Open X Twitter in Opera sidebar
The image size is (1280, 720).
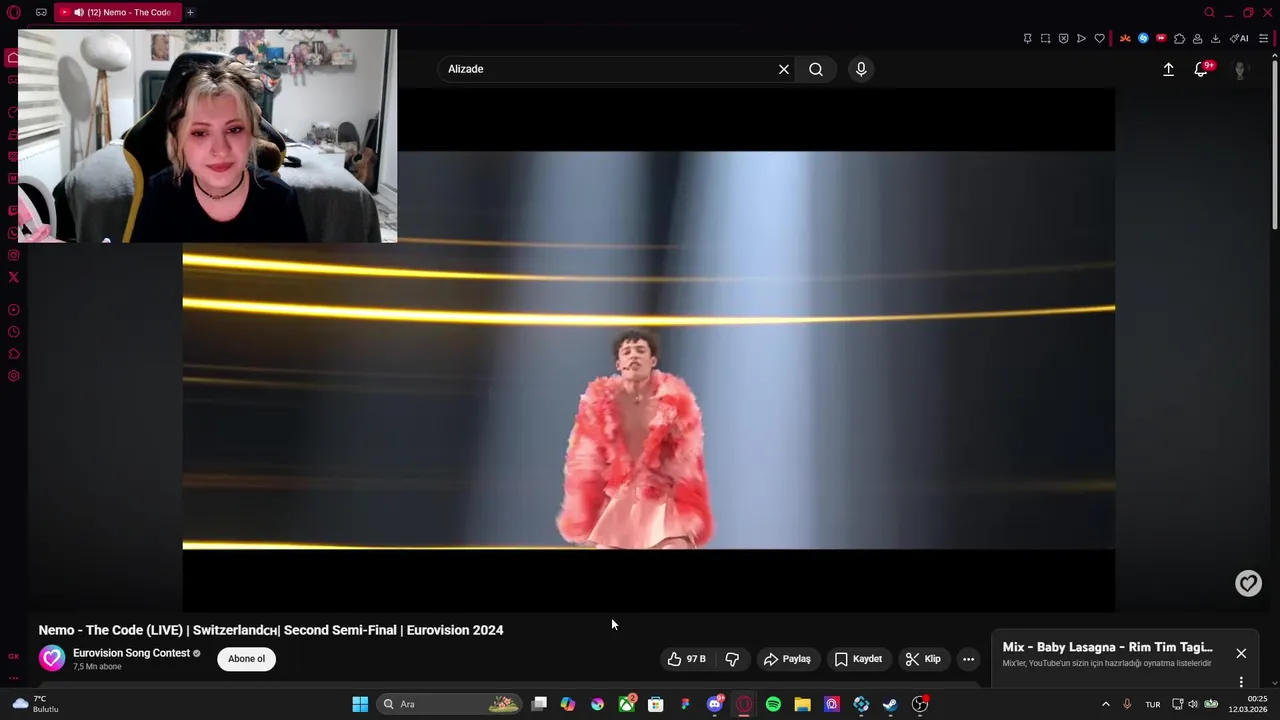(x=13, y=277)
